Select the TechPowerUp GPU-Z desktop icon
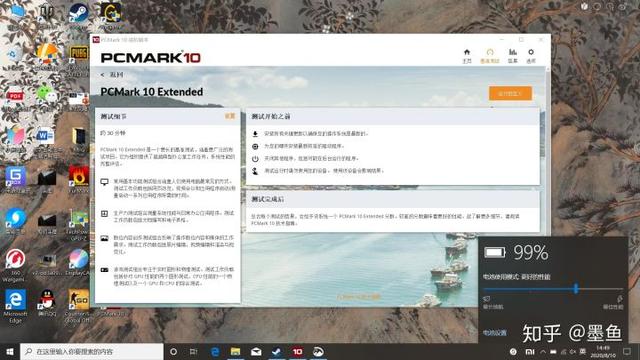Image resolution: width=640 pixels, height=360 pixels. 78,224
